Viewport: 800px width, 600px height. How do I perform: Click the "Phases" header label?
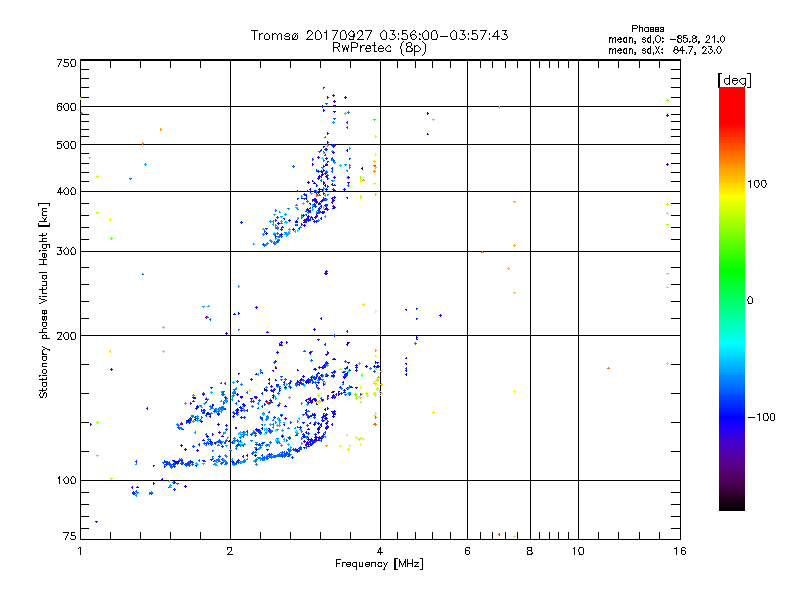click(x=647, y=29)
